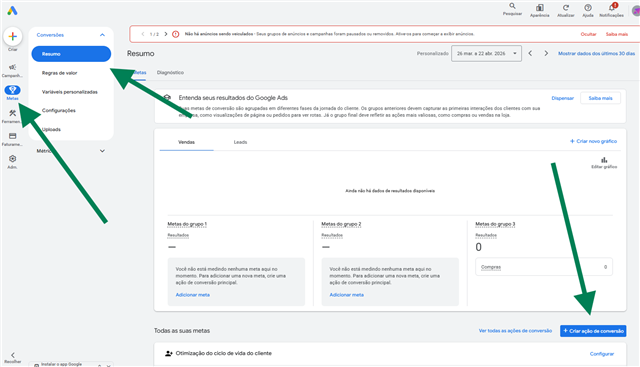Viewport: 640px width, 367px height.
Task: Go to next date range arrow
Action: click(x=546, y=53)
